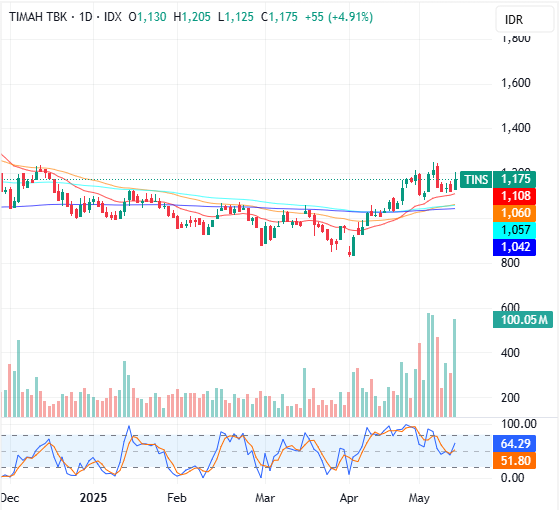Click the 2025 date on time axis
559x510 pixels.
coord(93,498)
